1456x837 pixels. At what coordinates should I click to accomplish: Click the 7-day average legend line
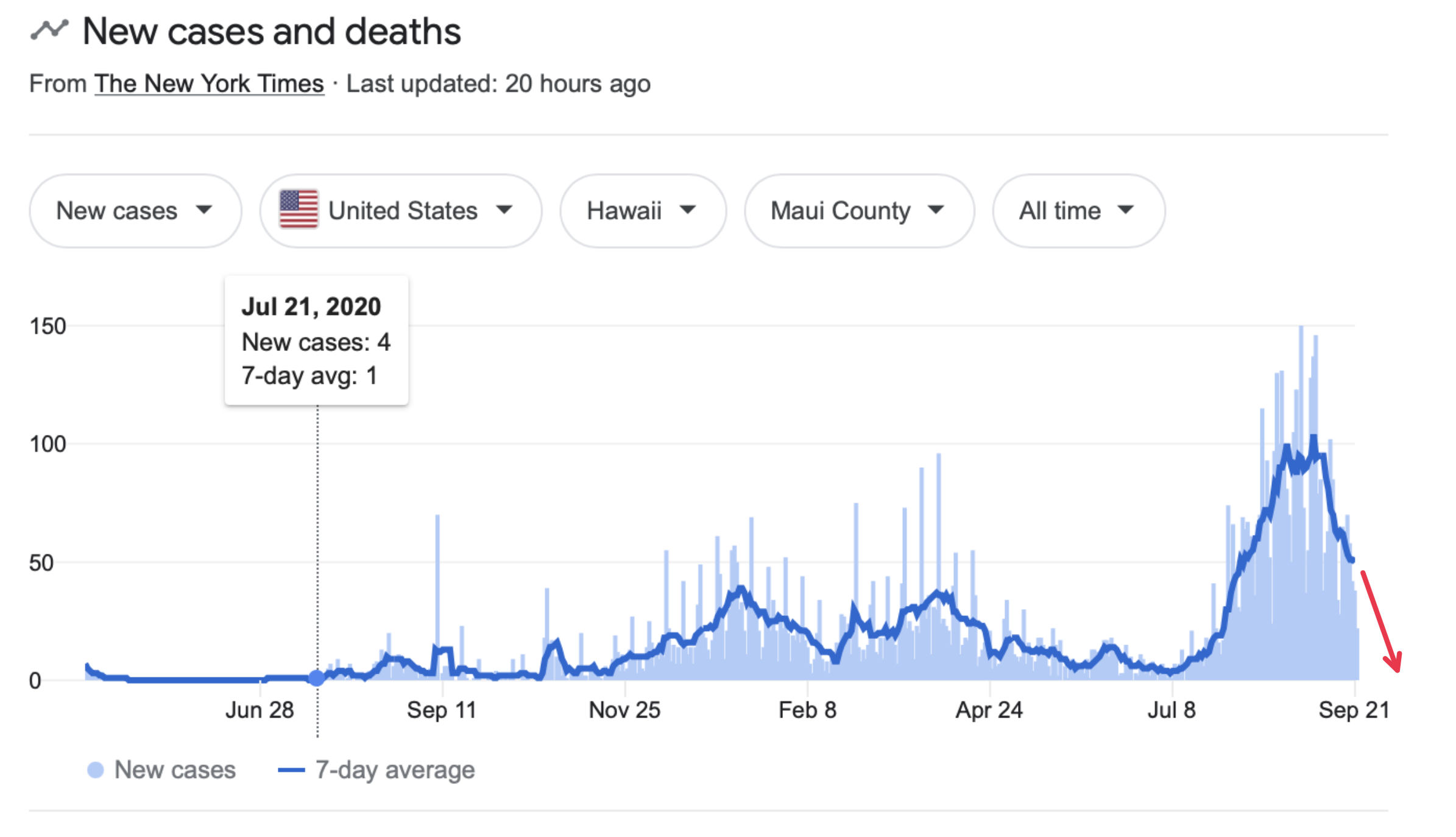(291, 770)
